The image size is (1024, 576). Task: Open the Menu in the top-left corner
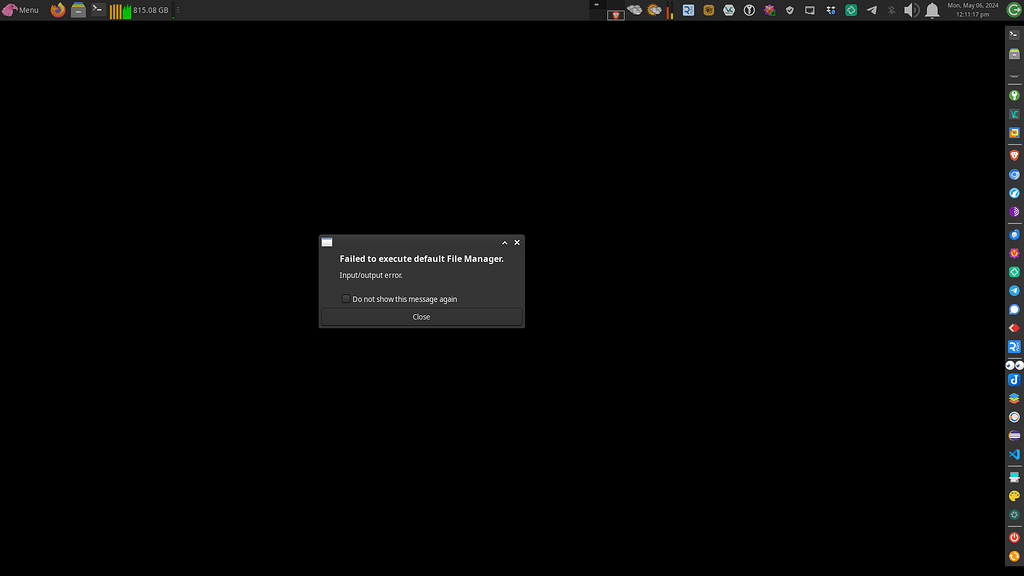(22, 9)
